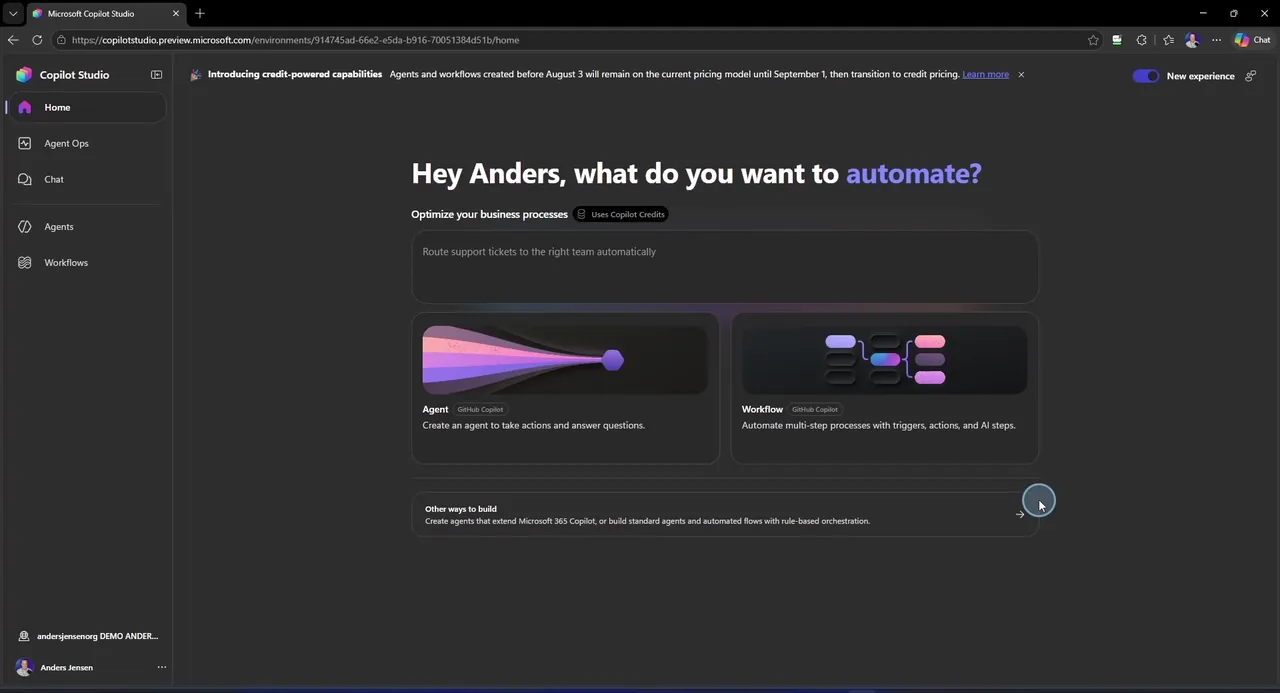Click the Anders Jensen avatar in sidebar
This screenshot has height=693, width=1280.
(x=24, y=667)
